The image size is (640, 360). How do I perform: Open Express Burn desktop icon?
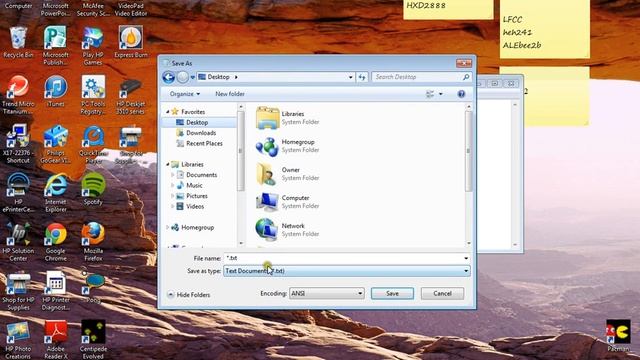point(131,42)
